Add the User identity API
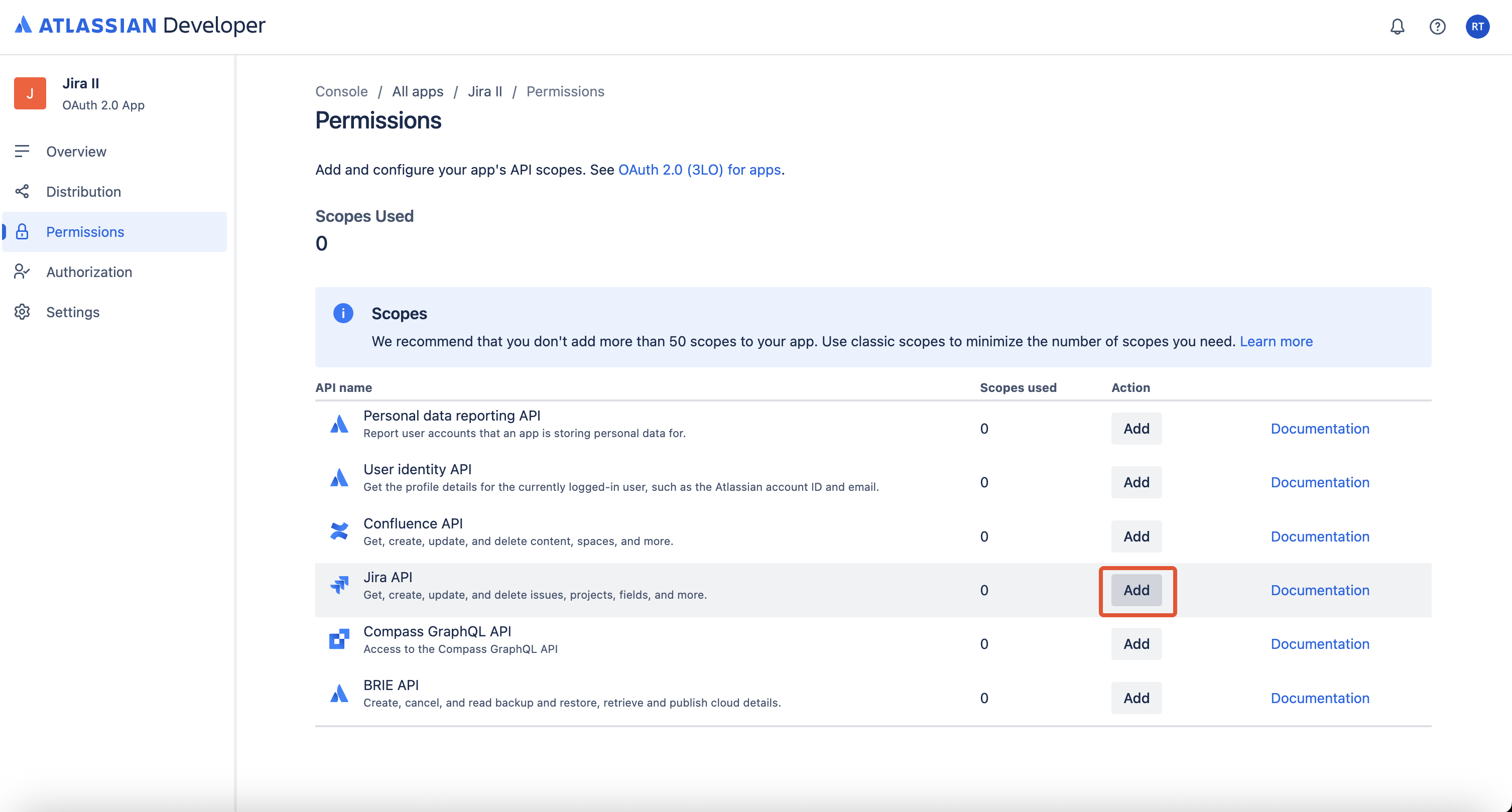The width and height of the screenshot is (1512, 812). [1136, 482]
